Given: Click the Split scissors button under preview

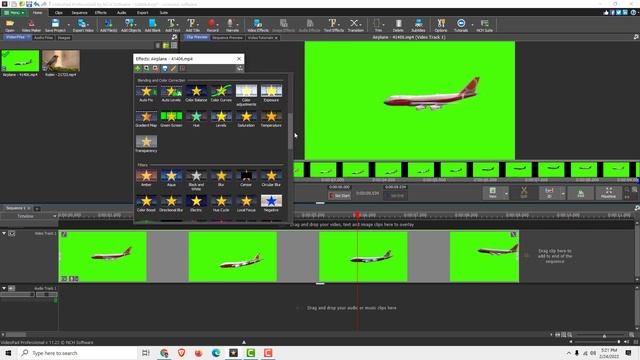Looking at the screenshot, I should (x=524, y=193).
